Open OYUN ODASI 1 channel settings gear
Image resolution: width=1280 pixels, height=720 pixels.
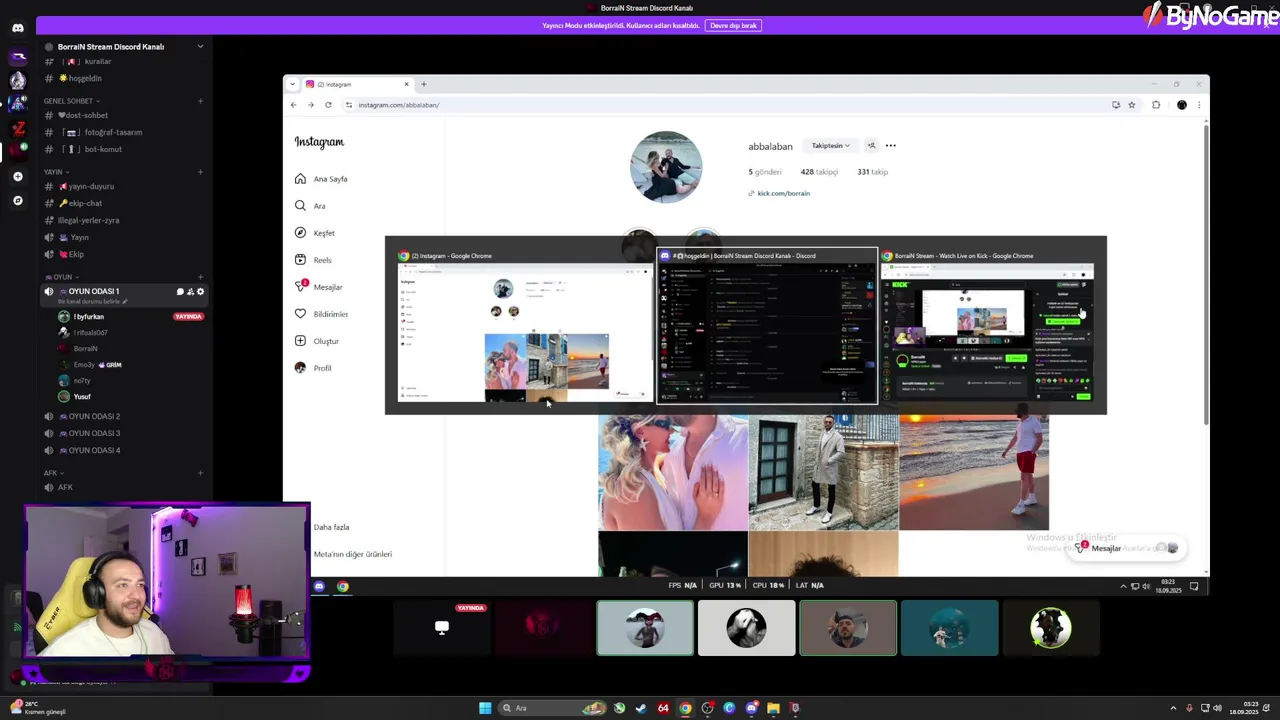coord(200,292)
